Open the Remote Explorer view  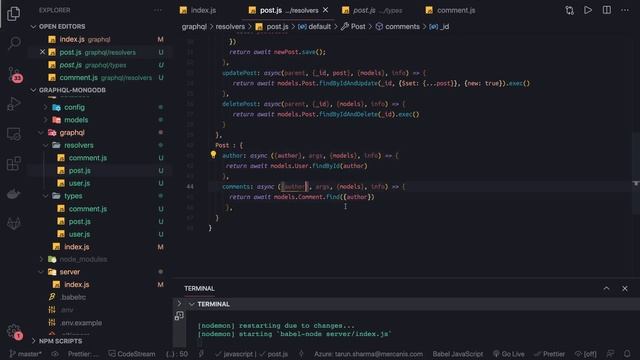(14, 134)
